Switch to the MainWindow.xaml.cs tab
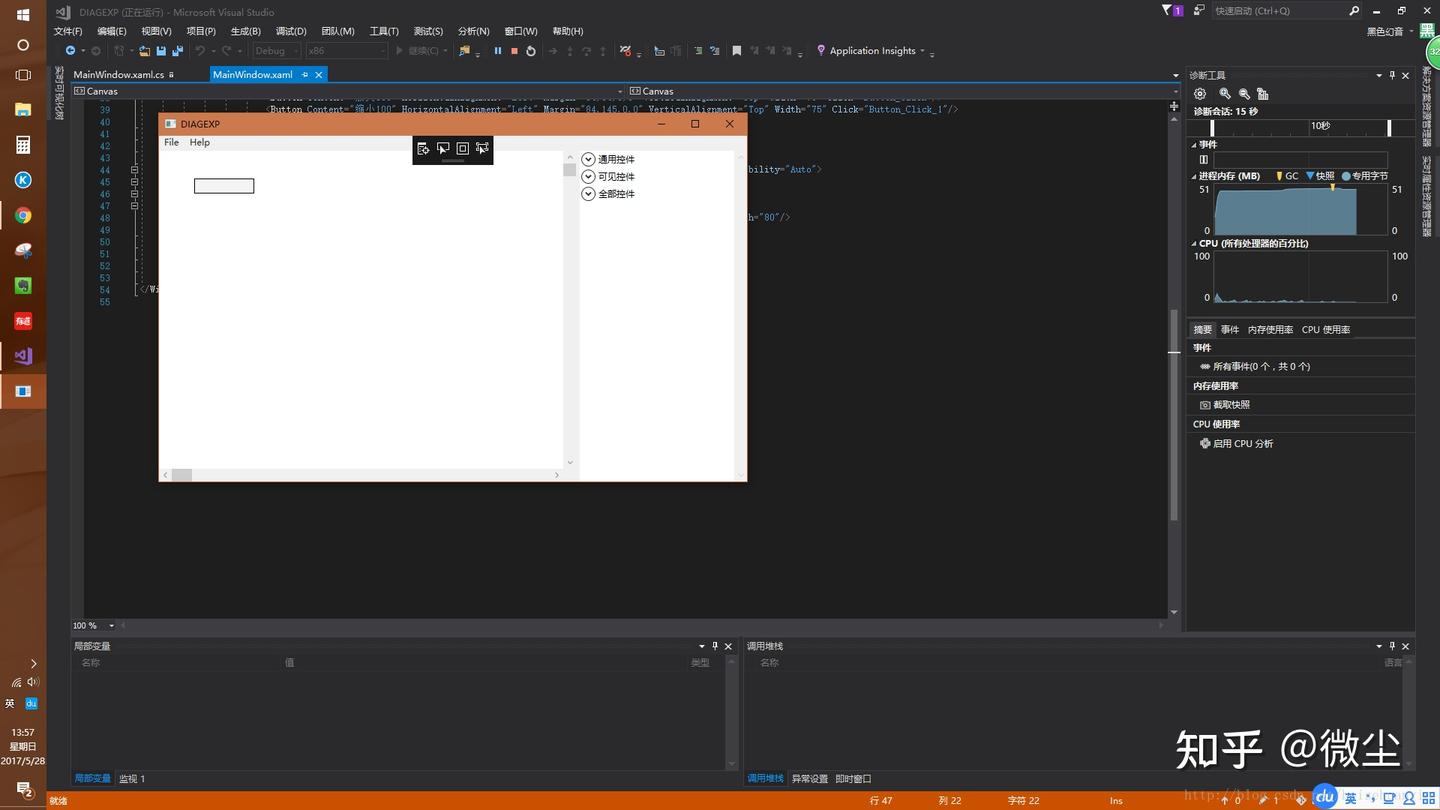 point(118,75)
